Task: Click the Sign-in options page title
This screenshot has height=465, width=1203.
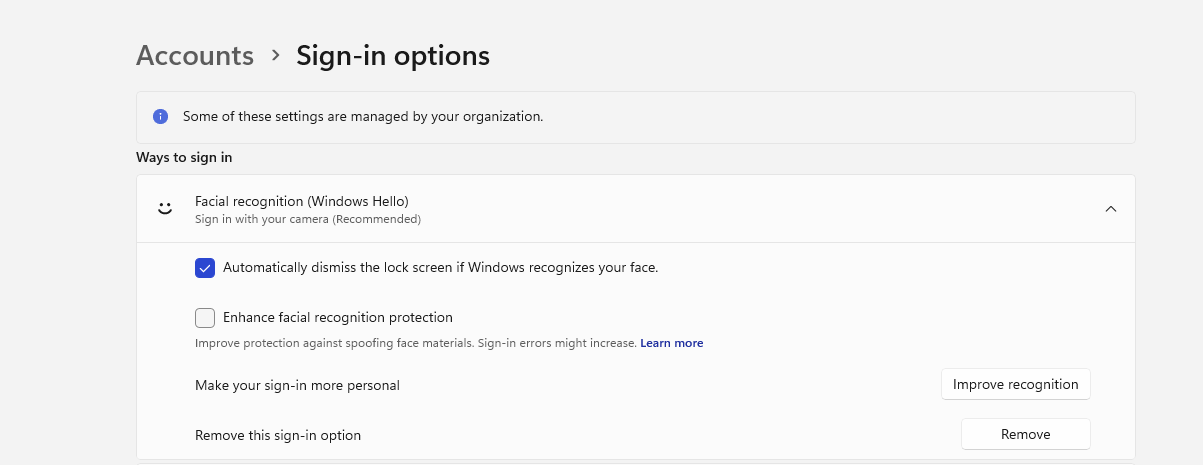Action: point(393,56)
